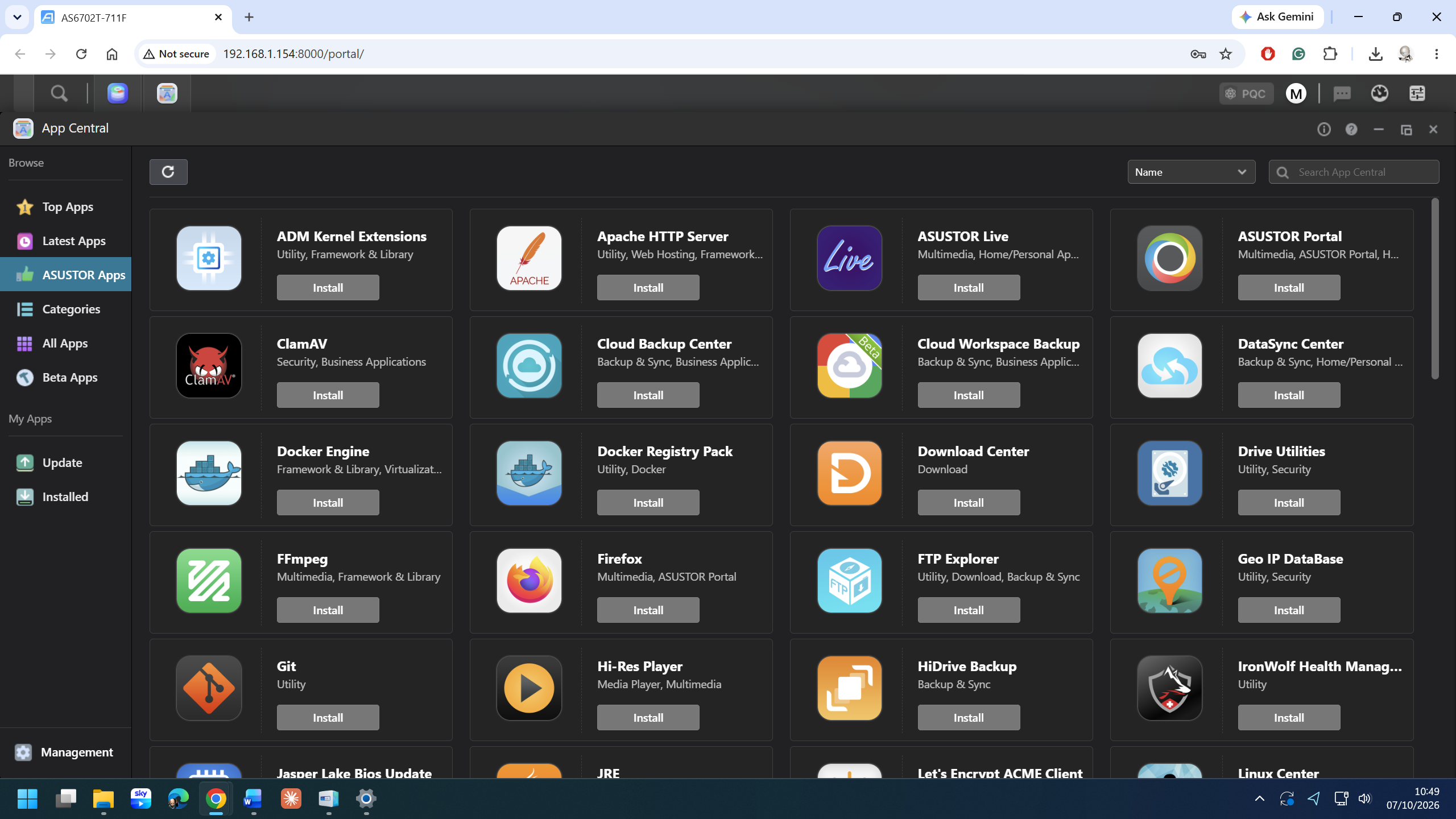The image size is (1456, 819).
Task: Click the FTP Explorer app icon
Action: [849, 581]
